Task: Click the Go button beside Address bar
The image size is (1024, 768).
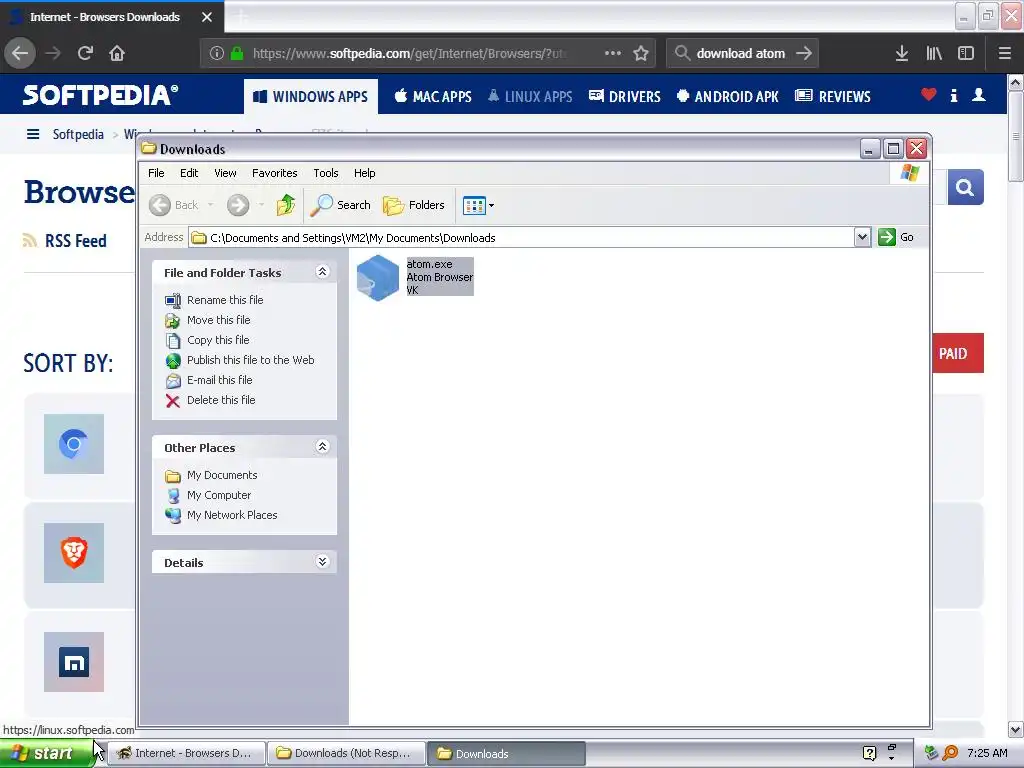Action: click(896, 237)
